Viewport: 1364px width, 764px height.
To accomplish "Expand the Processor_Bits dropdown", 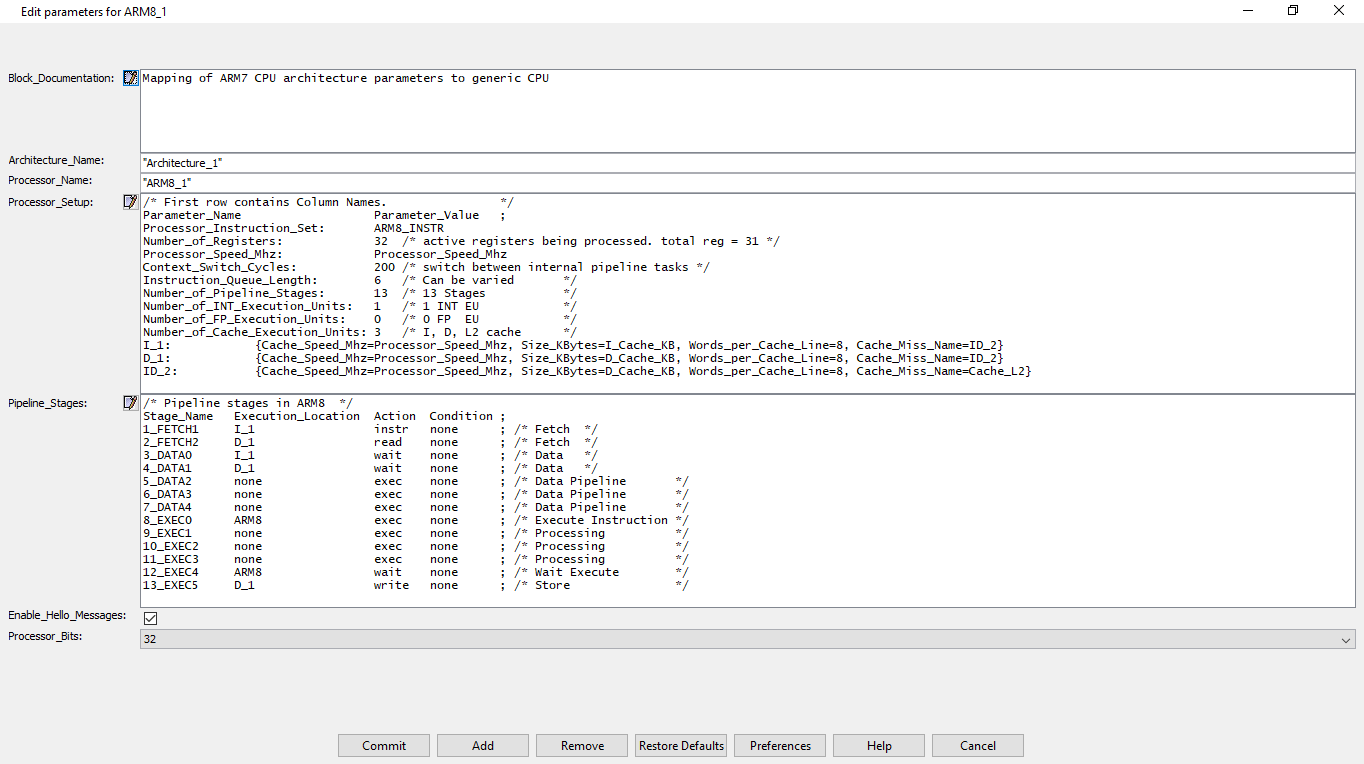I will 1344,639.
